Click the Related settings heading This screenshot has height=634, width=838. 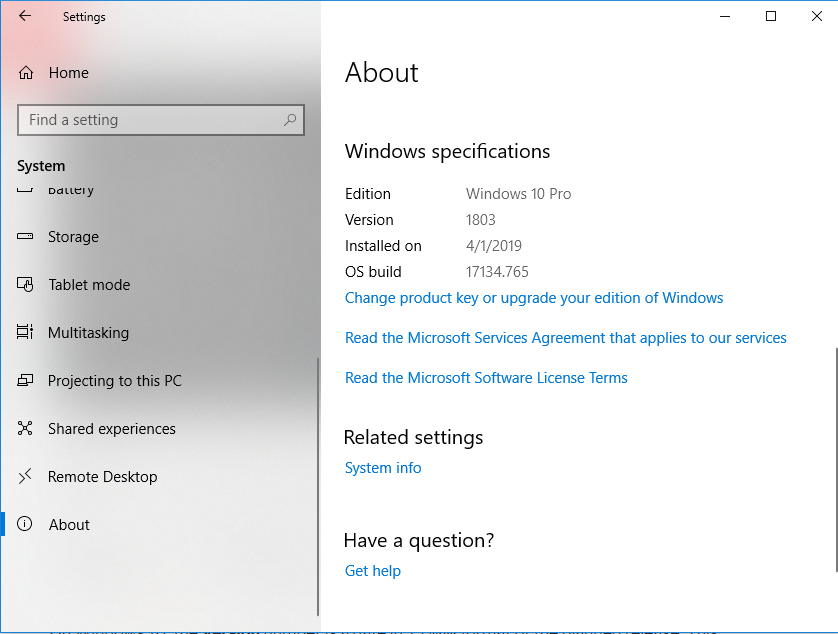coord(413,437)
